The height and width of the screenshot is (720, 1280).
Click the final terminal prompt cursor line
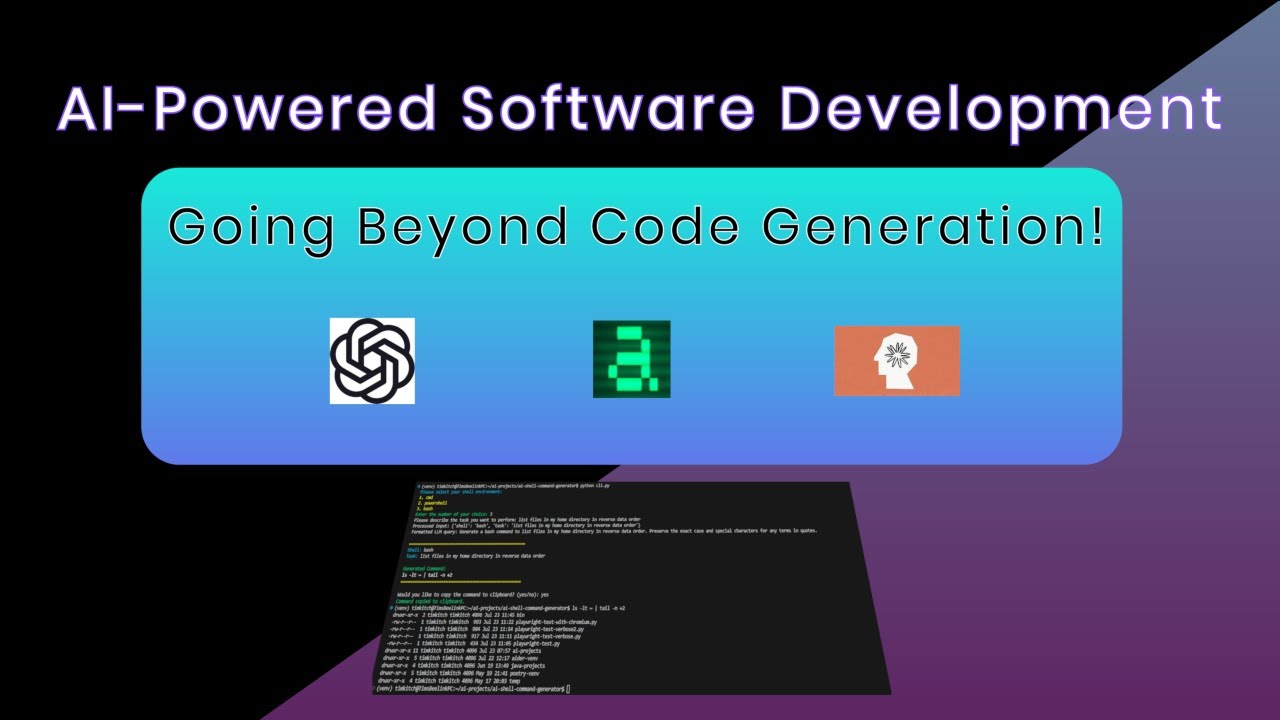pos(472,689)
